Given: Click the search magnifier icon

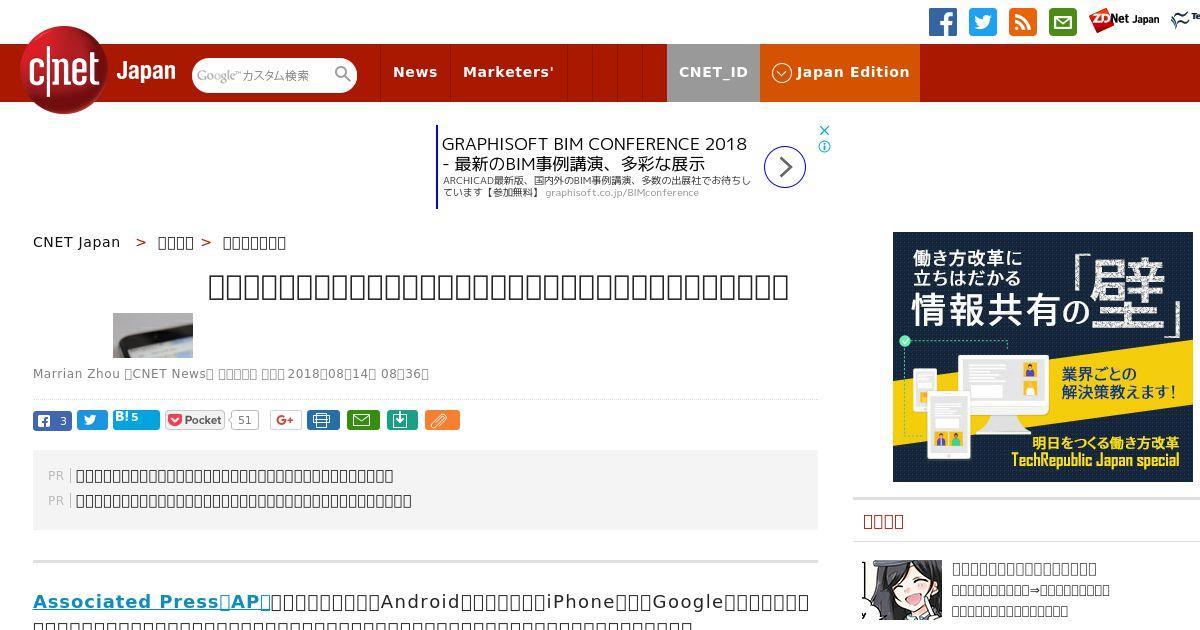Looking at the screenshot, I should click(x=343, y=74).
